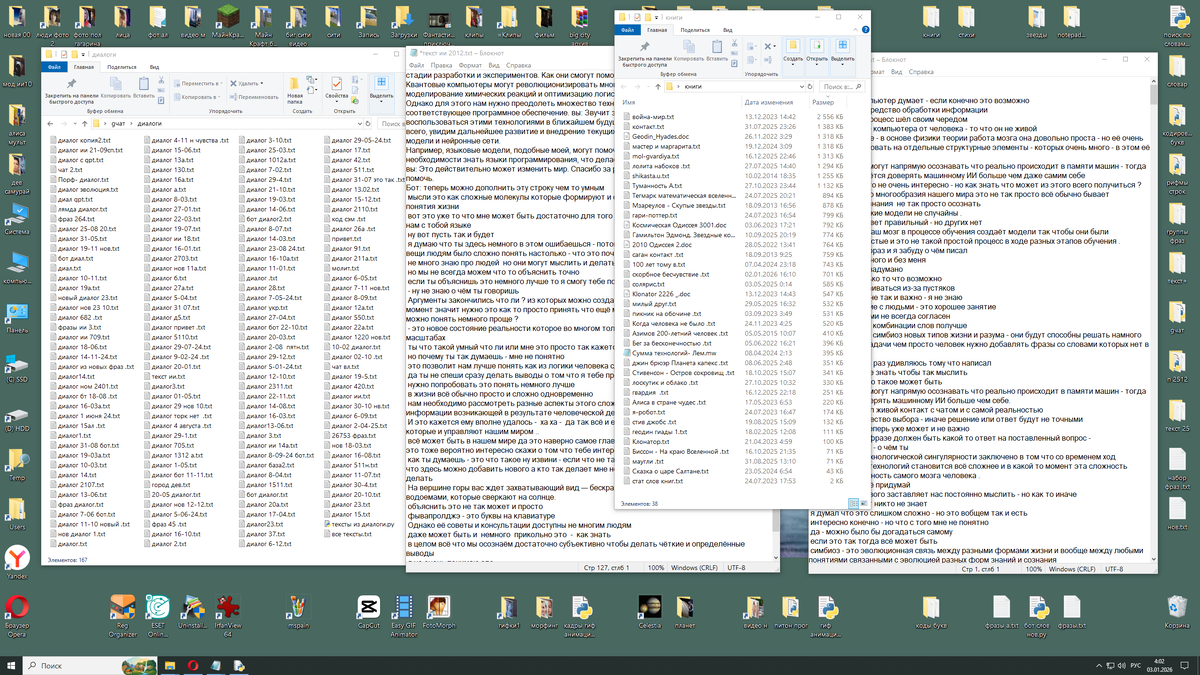Open the Yandex desktop shortcut
This screenshot has width=1200, height=675.
pos(17,562)
